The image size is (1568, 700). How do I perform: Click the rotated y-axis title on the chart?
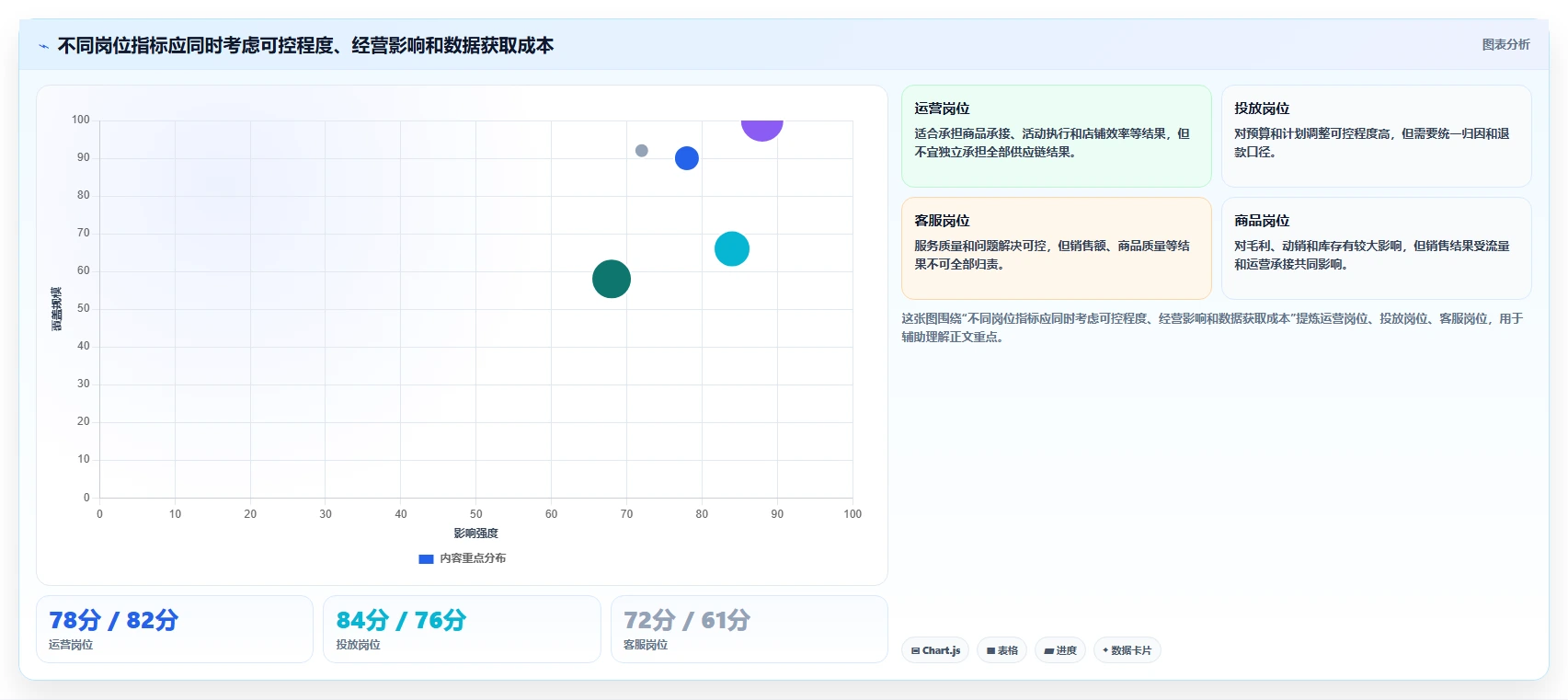tap(57, 309)
